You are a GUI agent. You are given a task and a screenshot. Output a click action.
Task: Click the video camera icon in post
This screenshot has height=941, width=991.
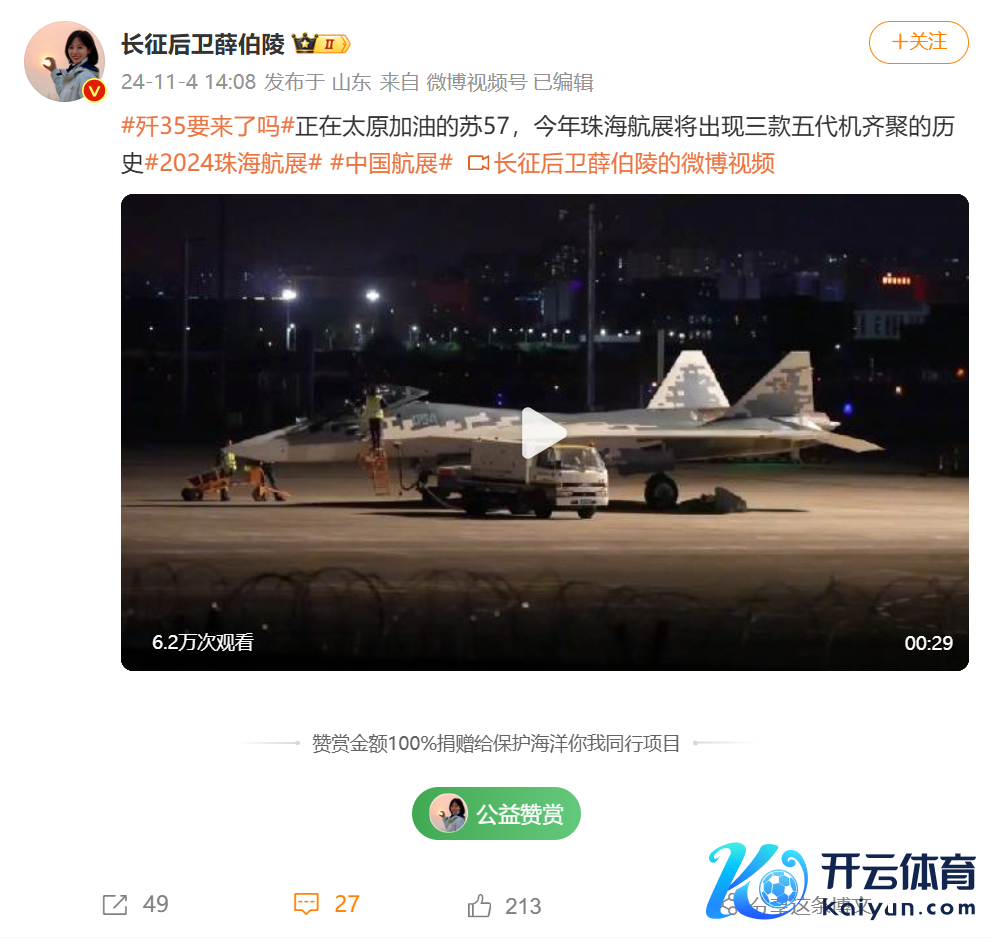(x=478, y=164)
